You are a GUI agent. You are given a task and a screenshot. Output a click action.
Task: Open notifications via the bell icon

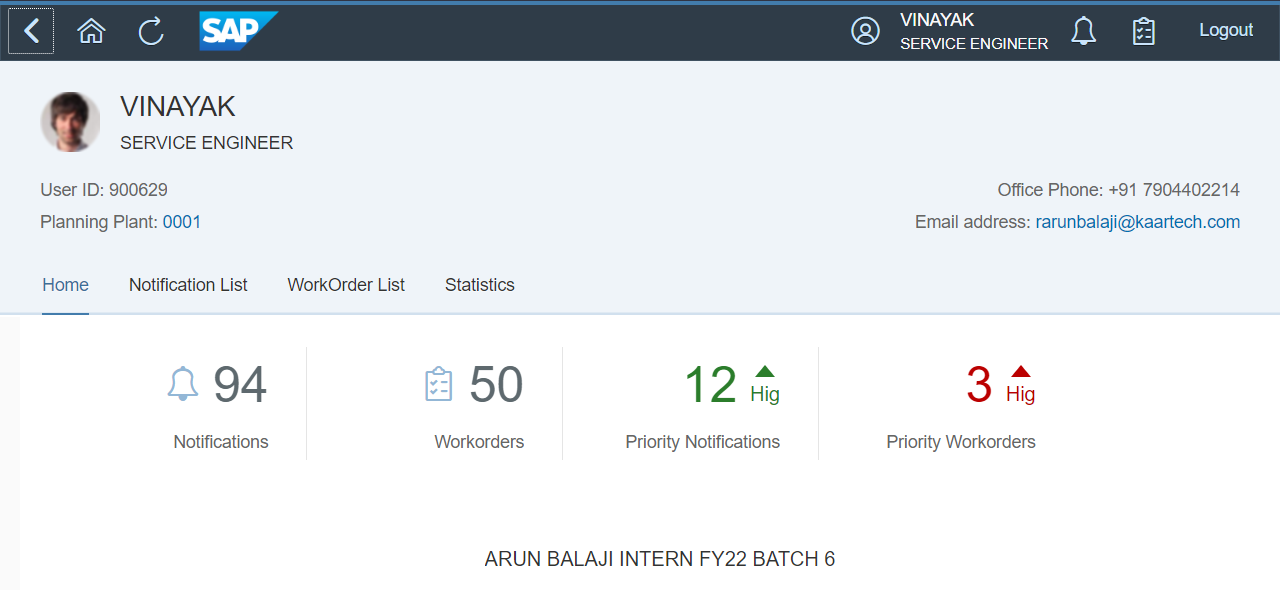(x=1083, y=31)
